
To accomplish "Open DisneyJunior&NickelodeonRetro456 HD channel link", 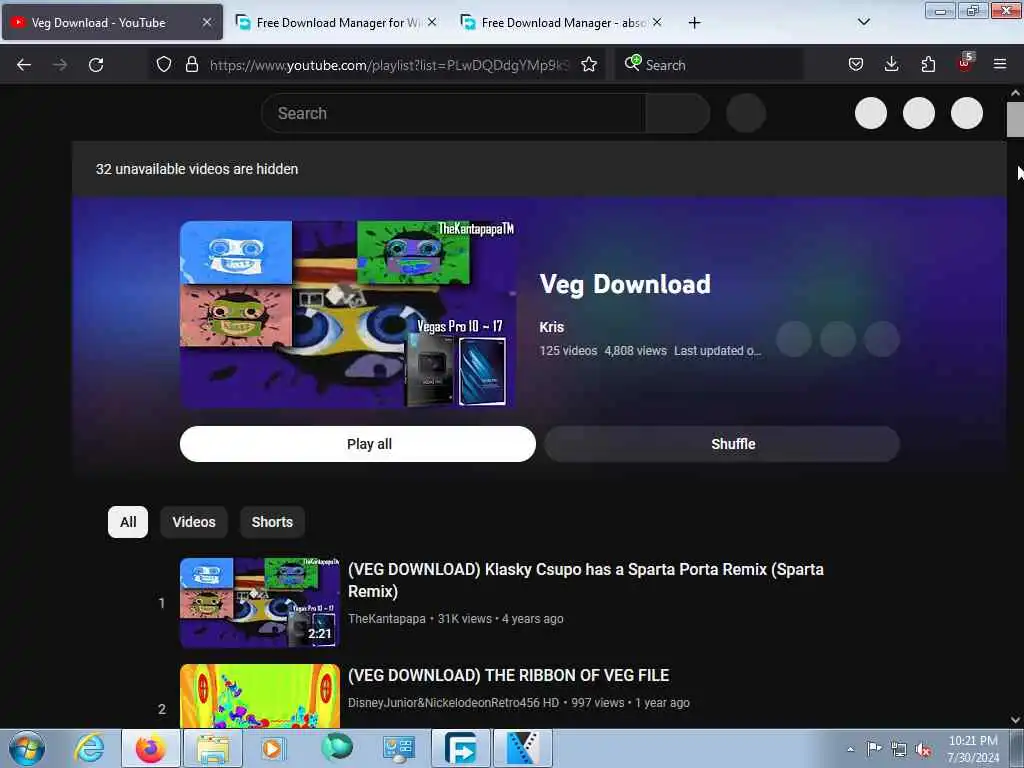I will tap(453, 703).
